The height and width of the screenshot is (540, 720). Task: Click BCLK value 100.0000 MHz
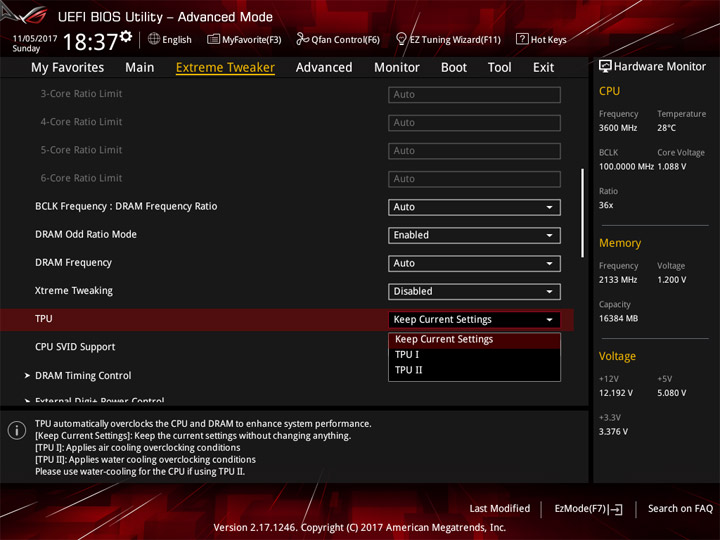pos(626,166)
